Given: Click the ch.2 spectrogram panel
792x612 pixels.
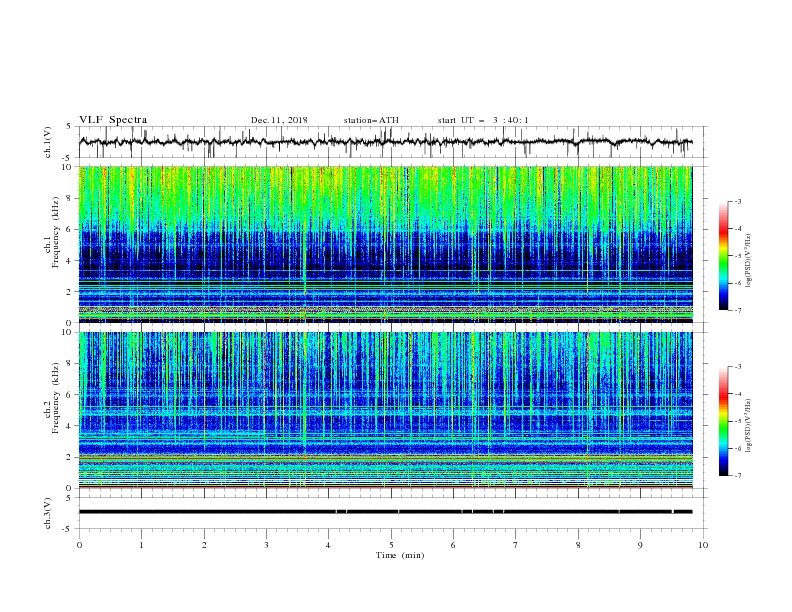Looking at the screenshot, I should tap(386, 410).
